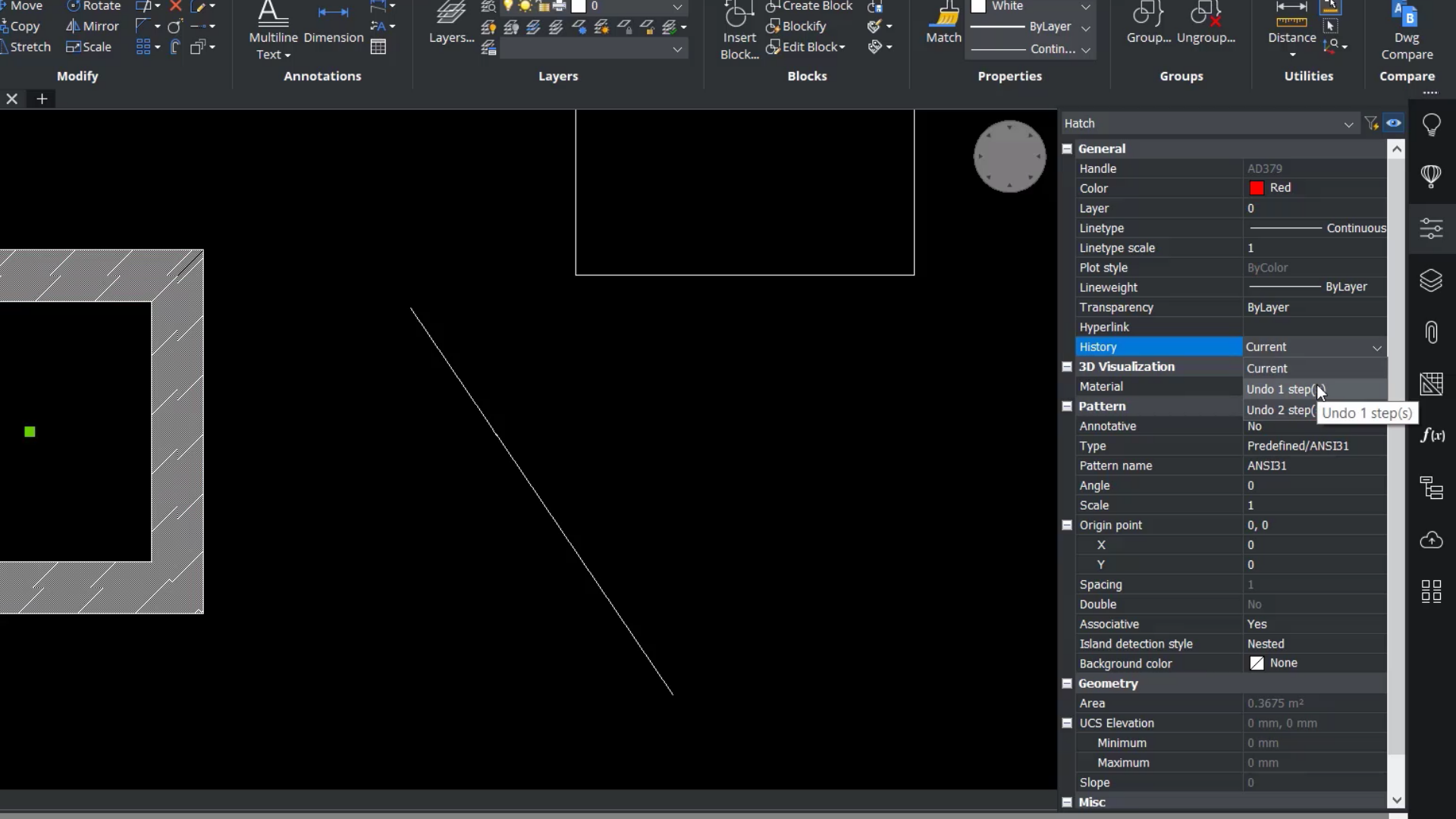The image size is (1456, 819).
Task: Toggle the layer on/off light bulb
Action: pos(508,6)
